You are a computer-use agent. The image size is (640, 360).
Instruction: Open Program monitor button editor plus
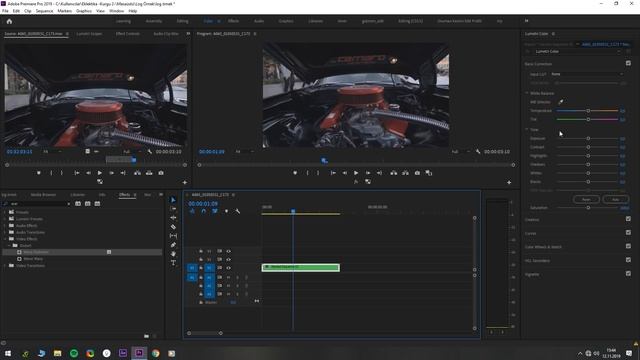(x=509, y=182)
